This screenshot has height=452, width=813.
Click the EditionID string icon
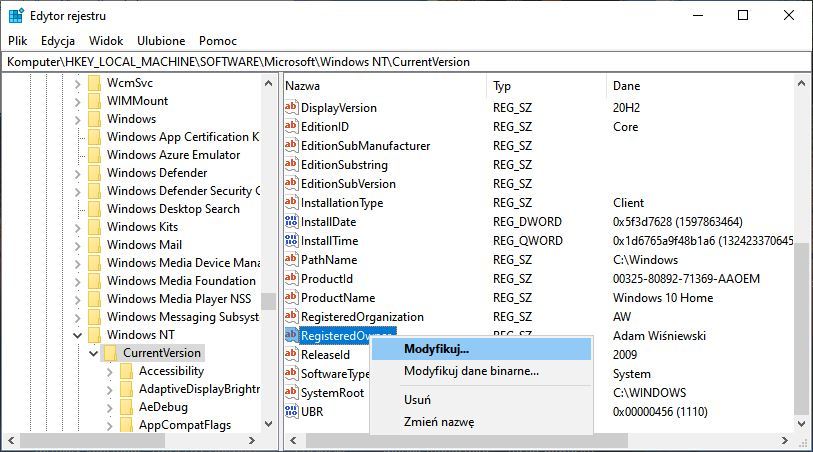pyautogui.click(x=292, y=127)
